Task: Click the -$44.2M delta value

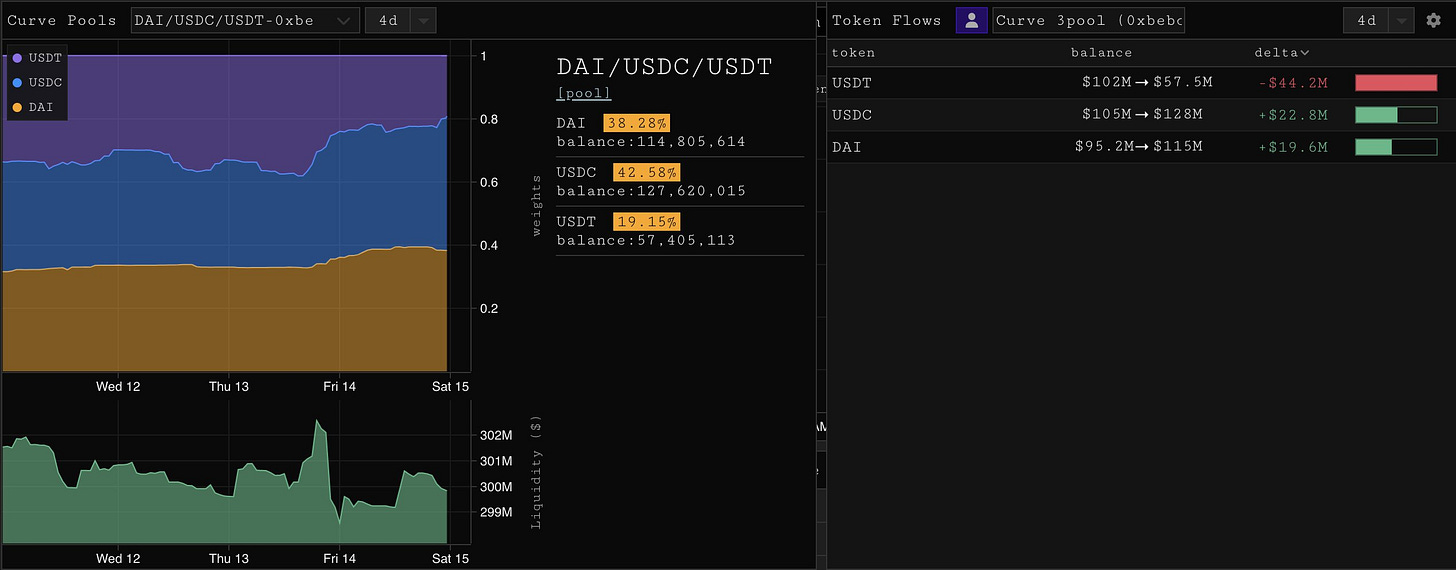Action: pos(1293,84)
